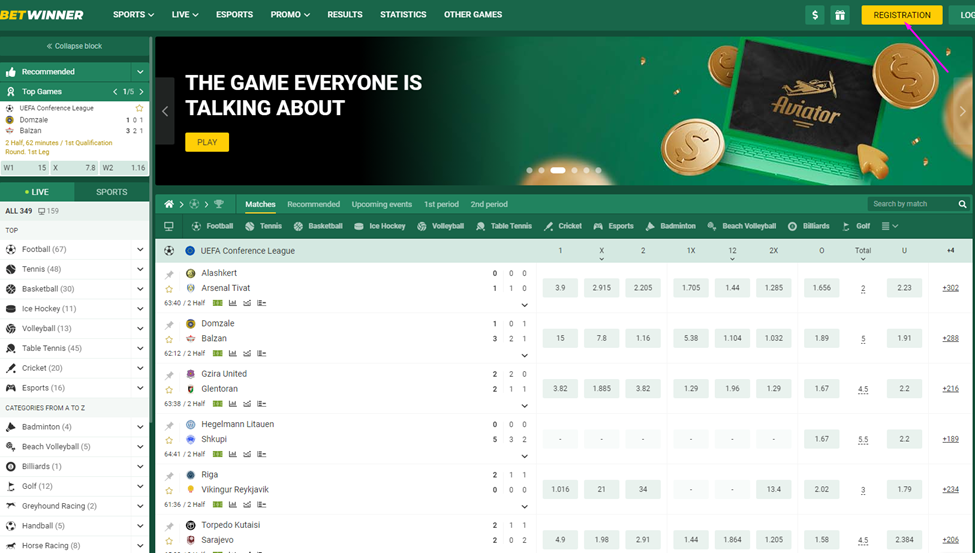
Task: Switch to SPORTS tab in sidebar
Action: tap(112, 192)
